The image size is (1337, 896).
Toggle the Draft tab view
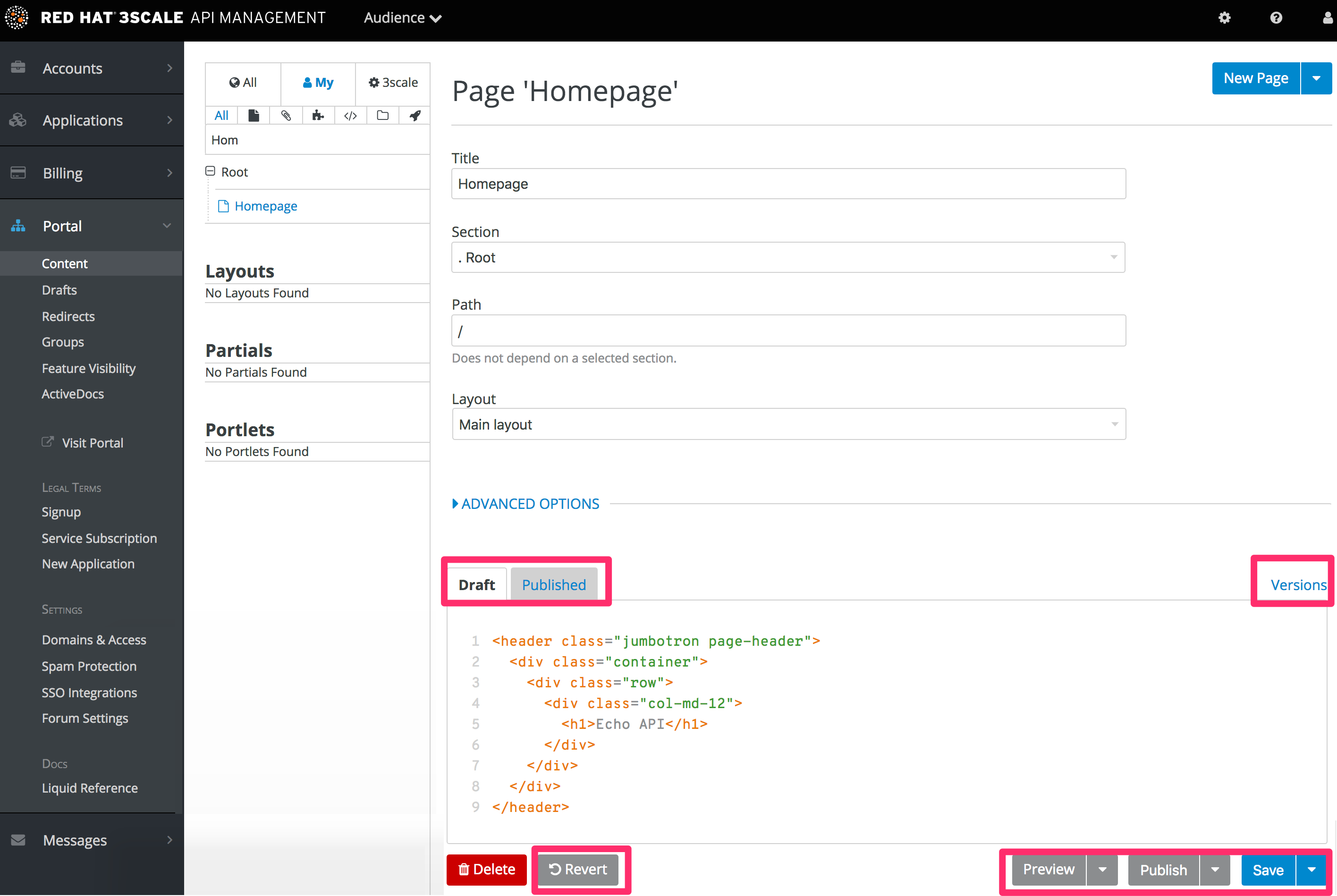point(477,585)
